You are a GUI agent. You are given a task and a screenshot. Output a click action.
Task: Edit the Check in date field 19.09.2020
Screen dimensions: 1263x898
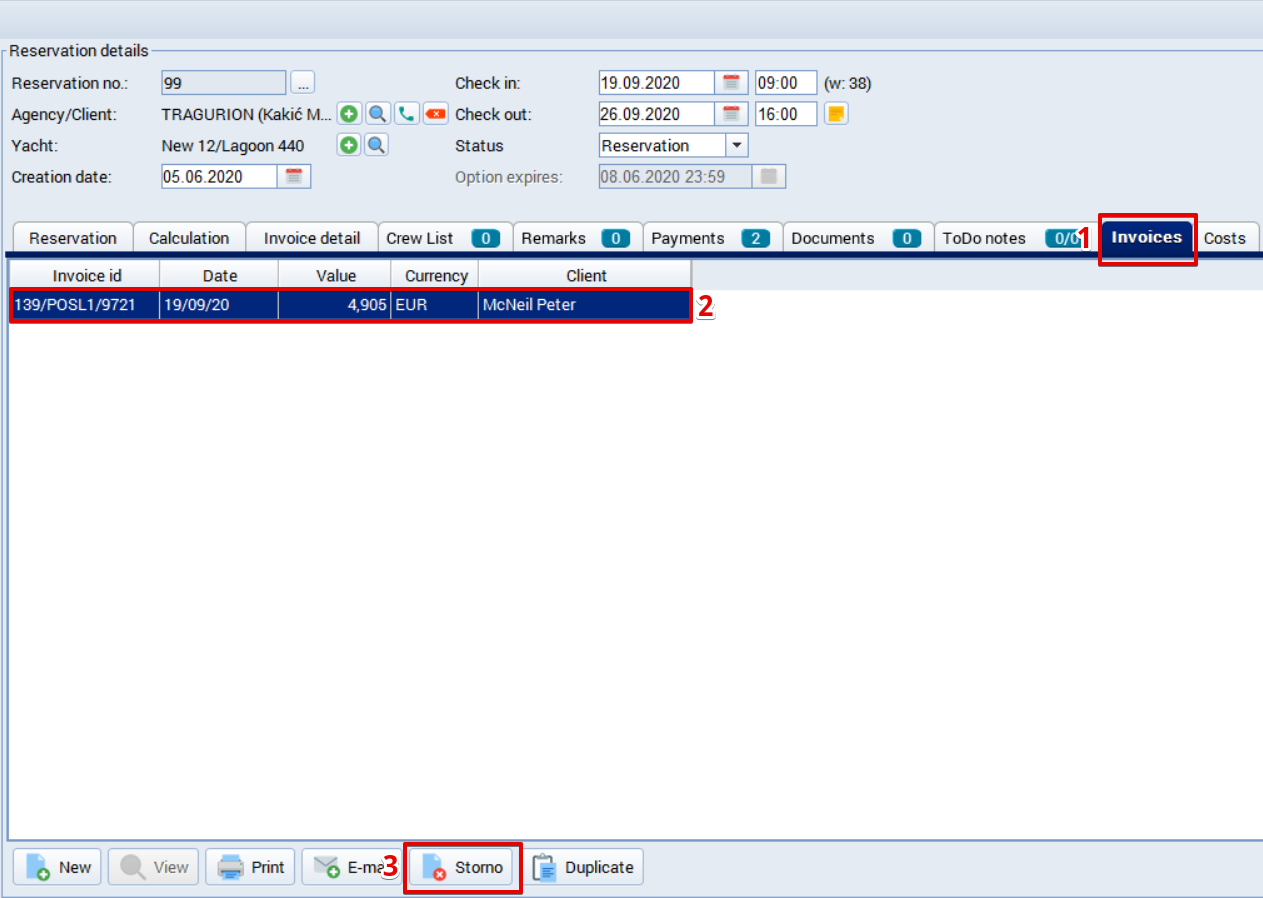[x=657, y=83]
